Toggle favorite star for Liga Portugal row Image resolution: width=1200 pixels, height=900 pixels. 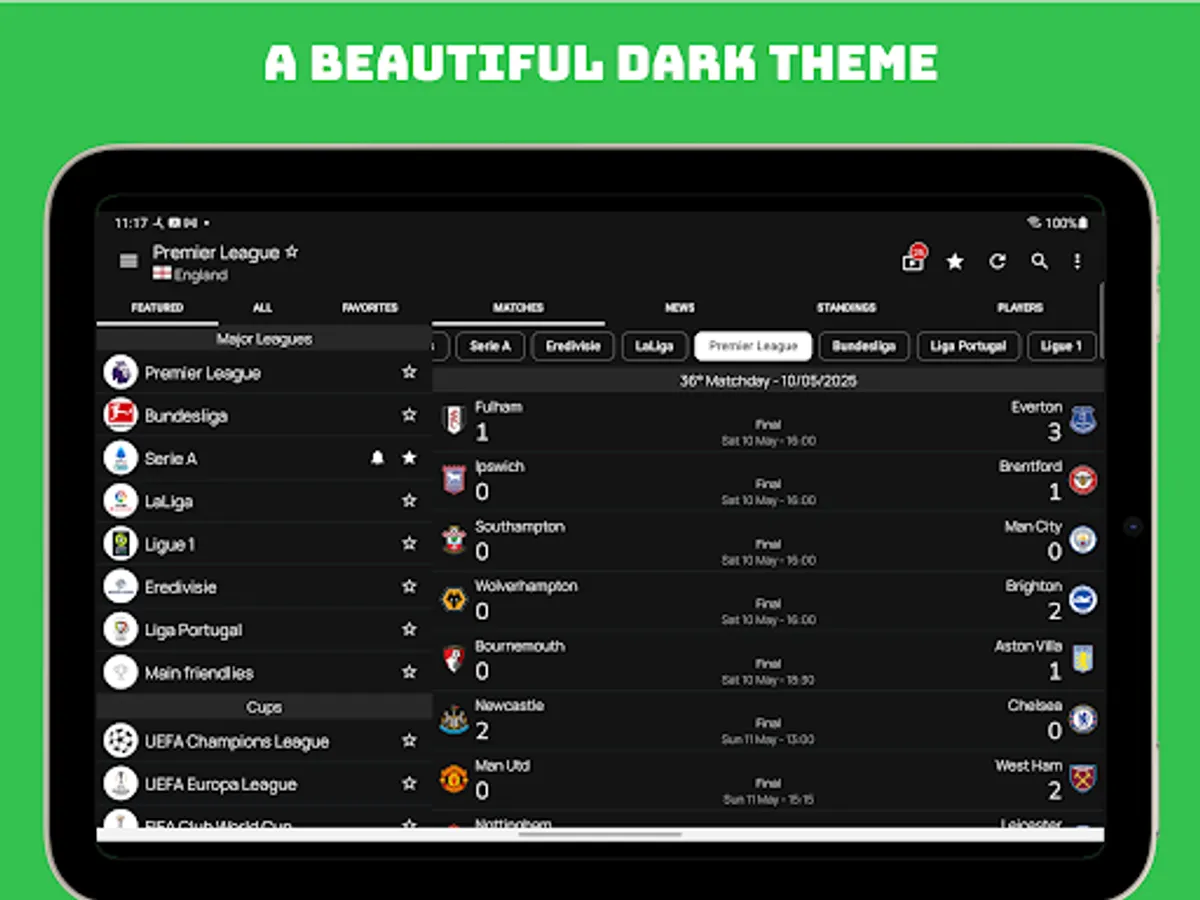(409, 629)
